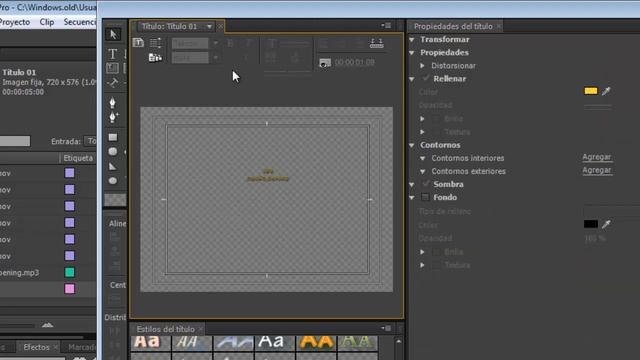Select the Path Type tool
The height and width of the screenshot is (360, 640).
coord(113,83)
